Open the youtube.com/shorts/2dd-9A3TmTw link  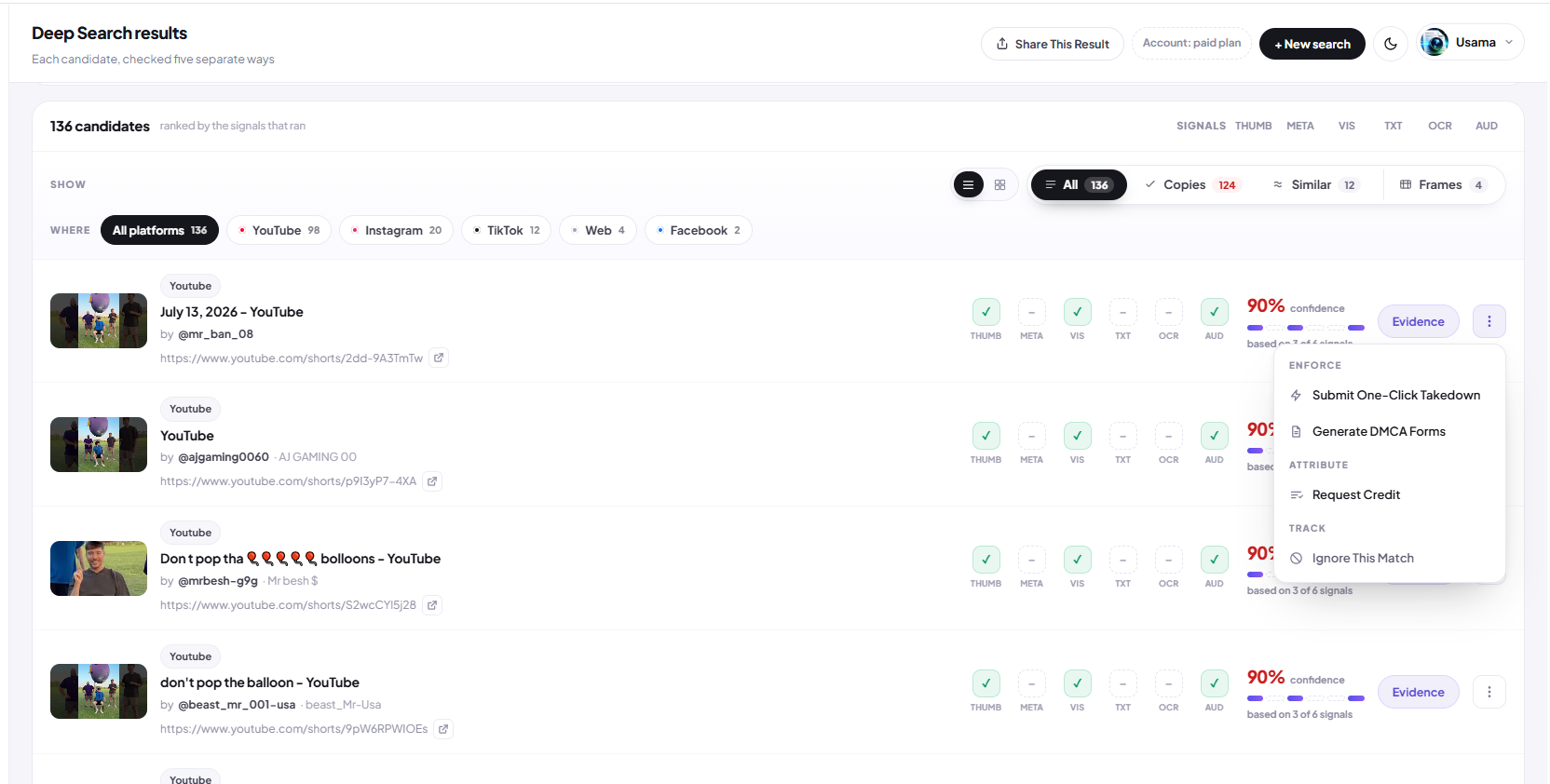292,358
